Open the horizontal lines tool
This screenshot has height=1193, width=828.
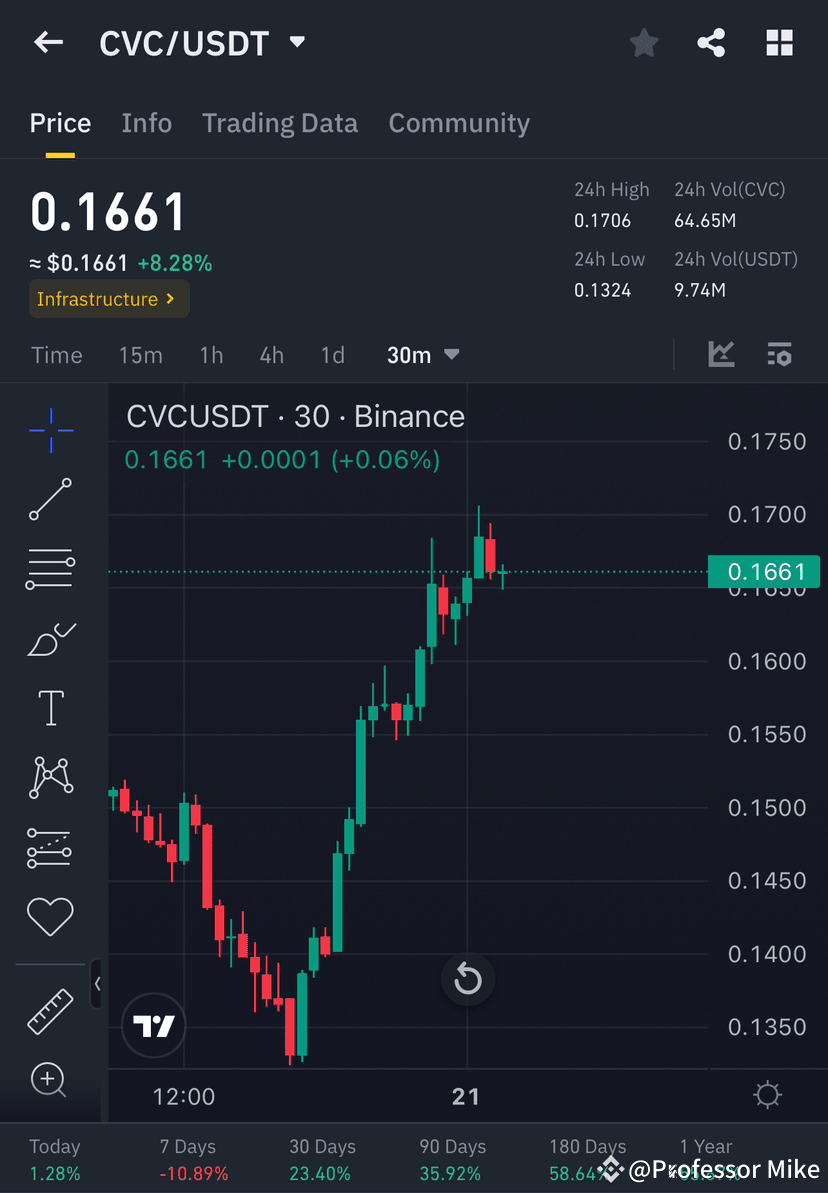tap(50, 569)
